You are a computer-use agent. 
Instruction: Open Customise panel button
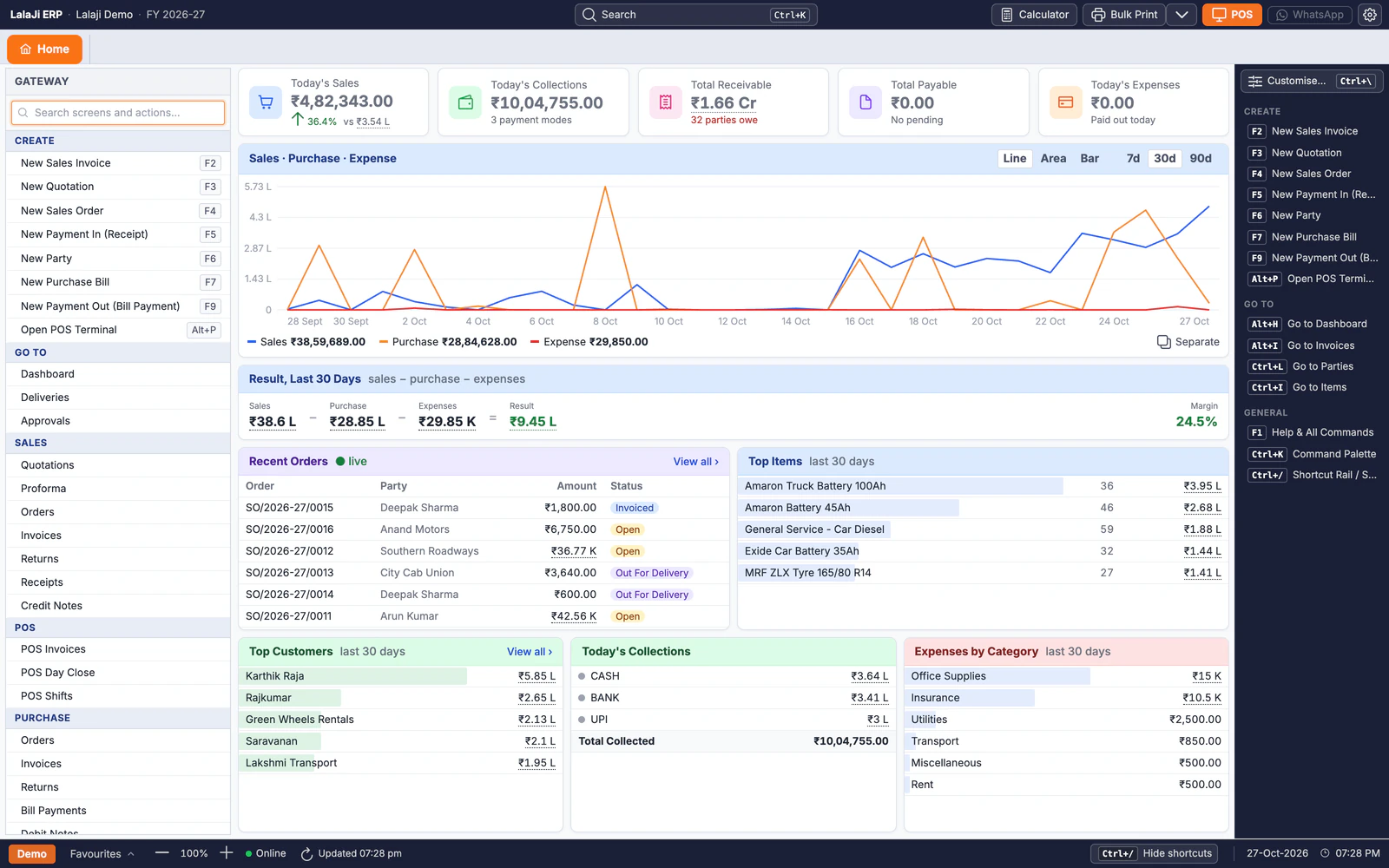(x=1312, y=82)
